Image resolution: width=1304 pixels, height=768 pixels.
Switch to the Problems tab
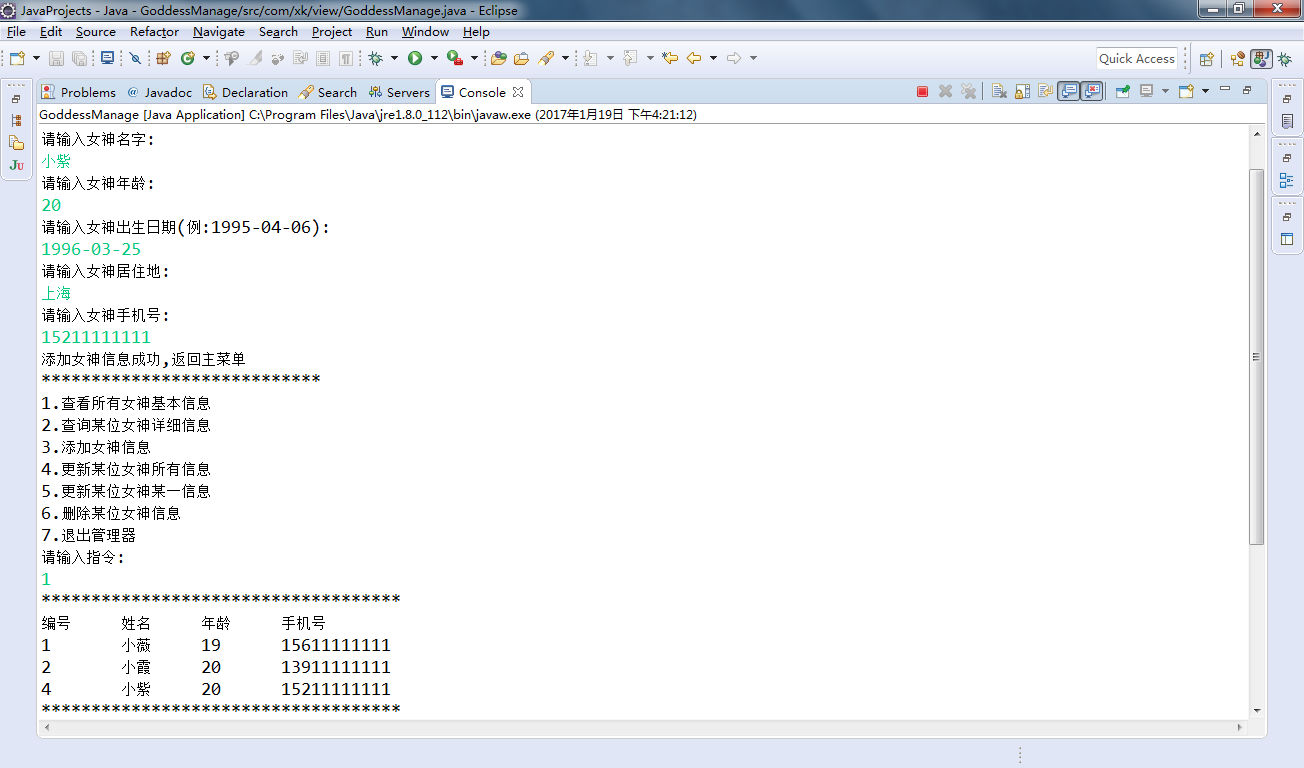[x=79, y=92]
